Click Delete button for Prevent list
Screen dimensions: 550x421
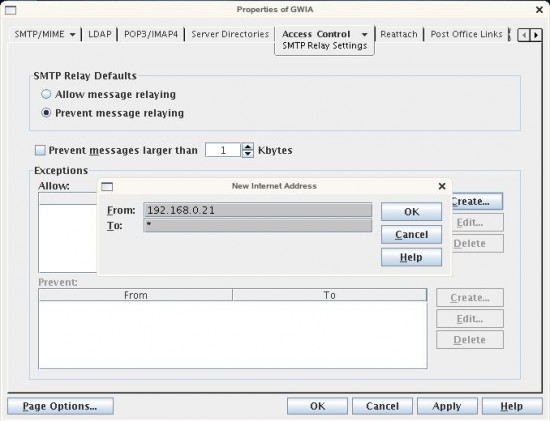pyautogui.click(x=470, y=340)
